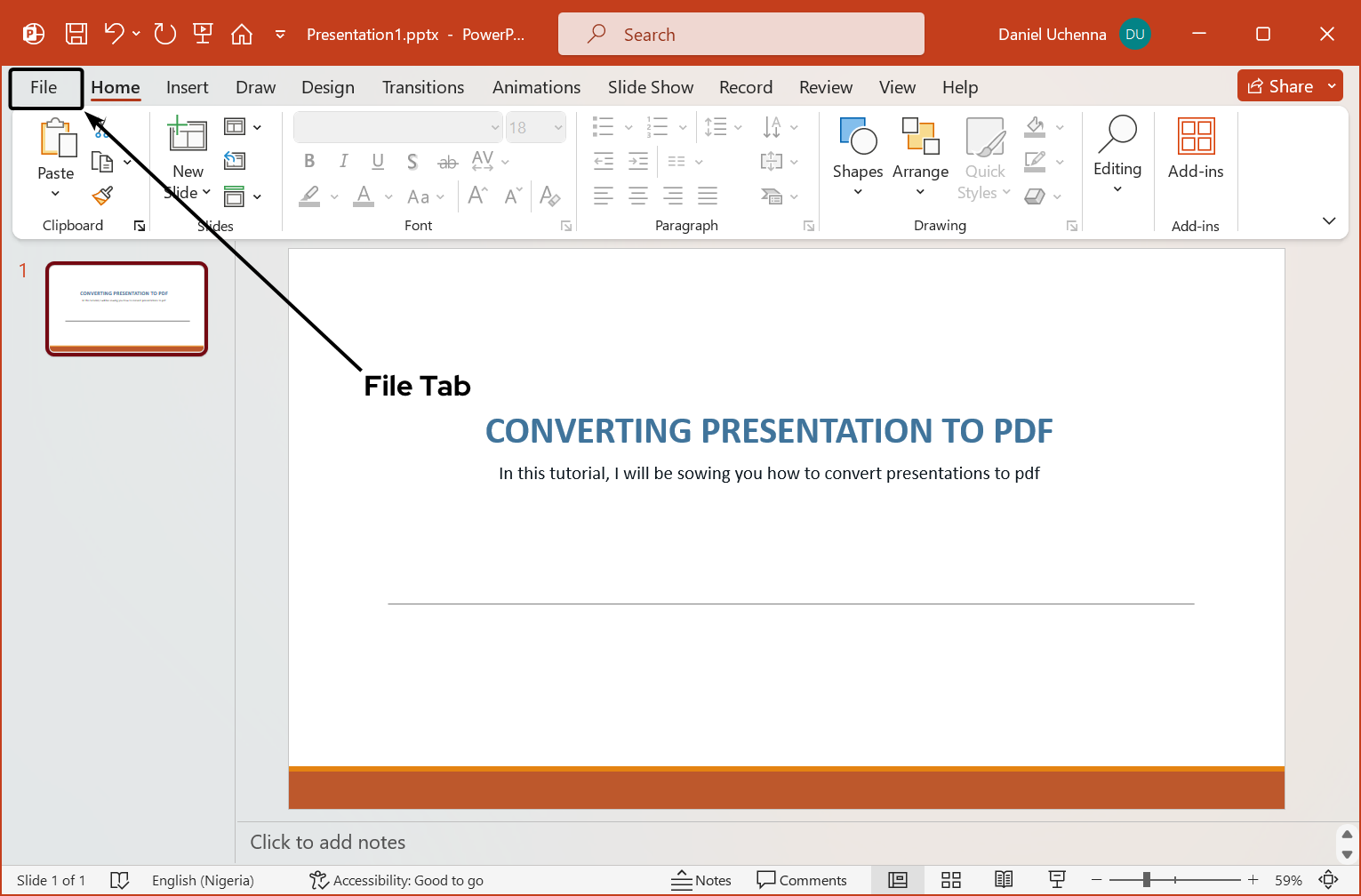Run spelling check from status bar icon
Screen dimensions: 1361x896
tap(120, 880)
